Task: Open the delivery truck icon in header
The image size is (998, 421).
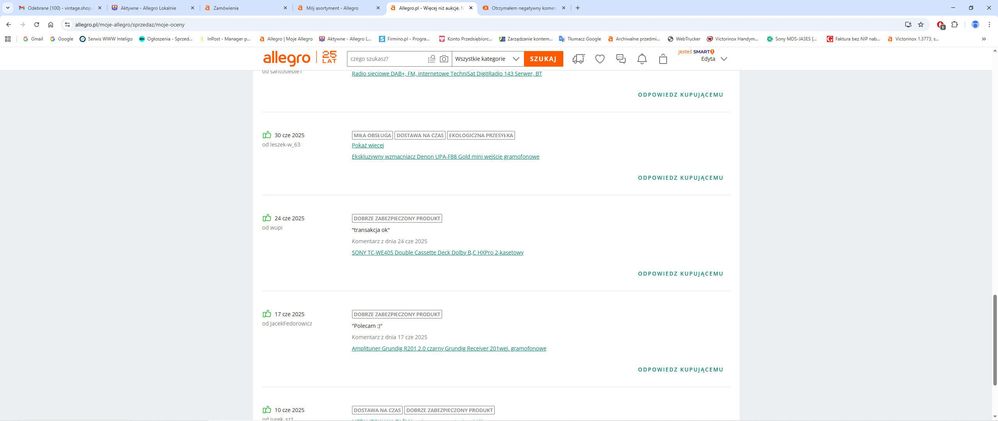Action: tap(578, 59)
